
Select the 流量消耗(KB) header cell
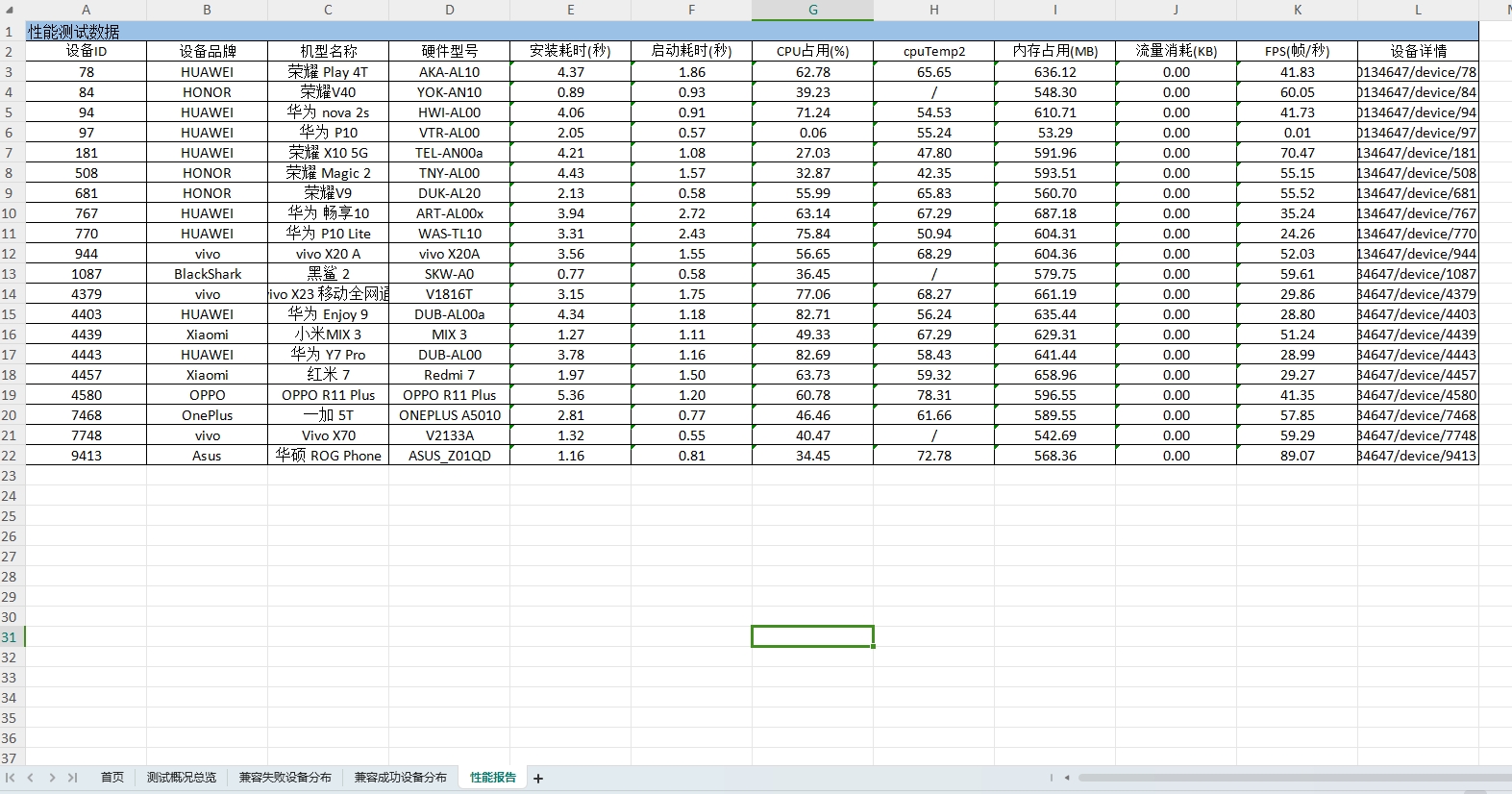pos(1176,51)
